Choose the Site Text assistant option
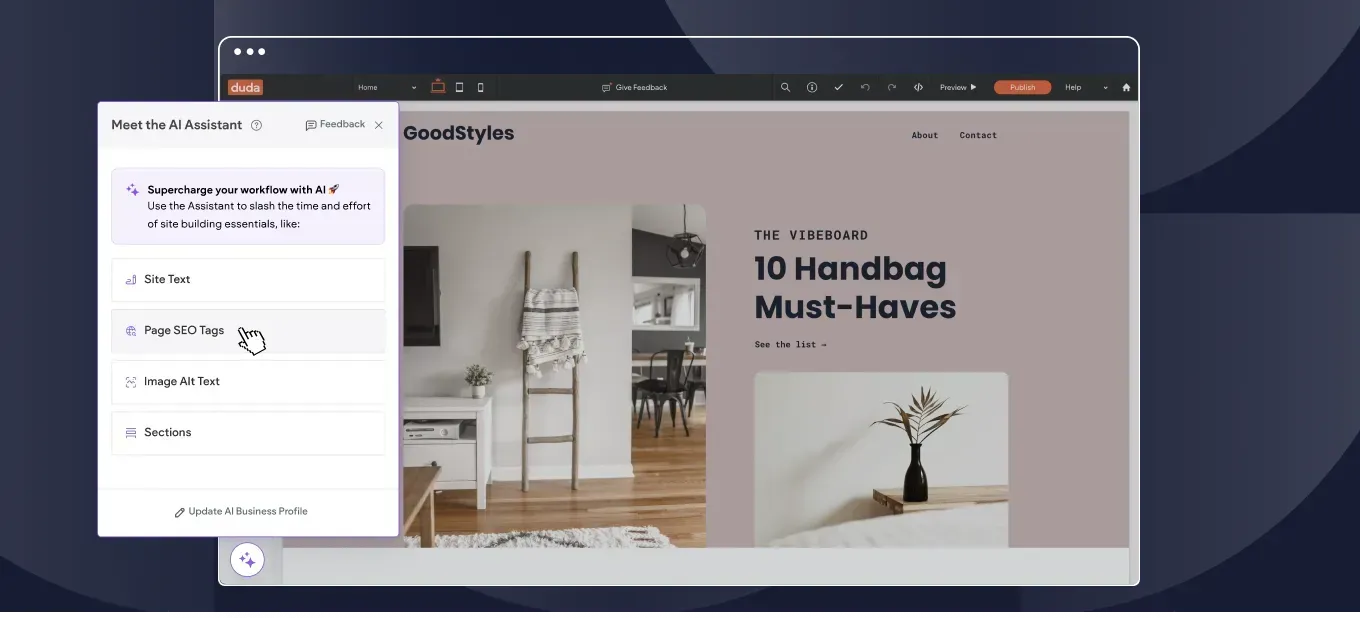Viewport: 1360px width, 618px height. [x=248, y=280]
